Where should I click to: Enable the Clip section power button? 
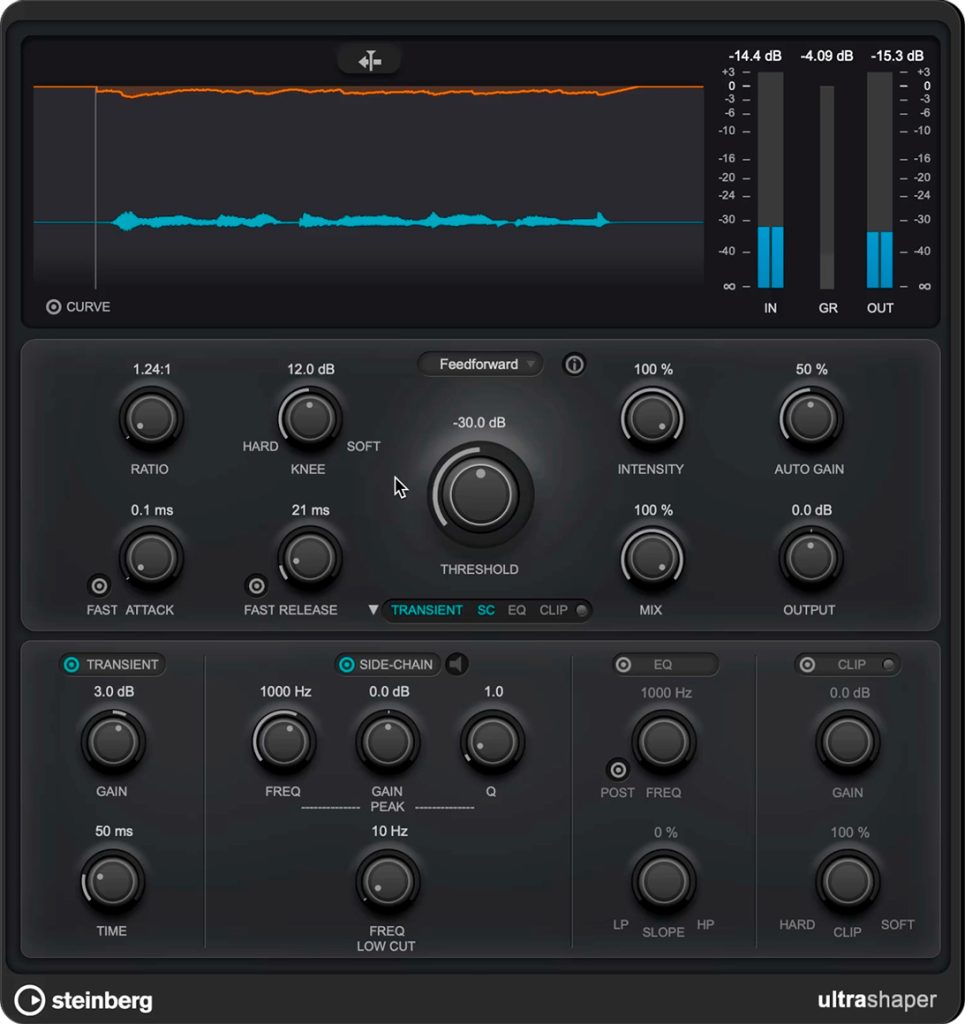(807, 664)
